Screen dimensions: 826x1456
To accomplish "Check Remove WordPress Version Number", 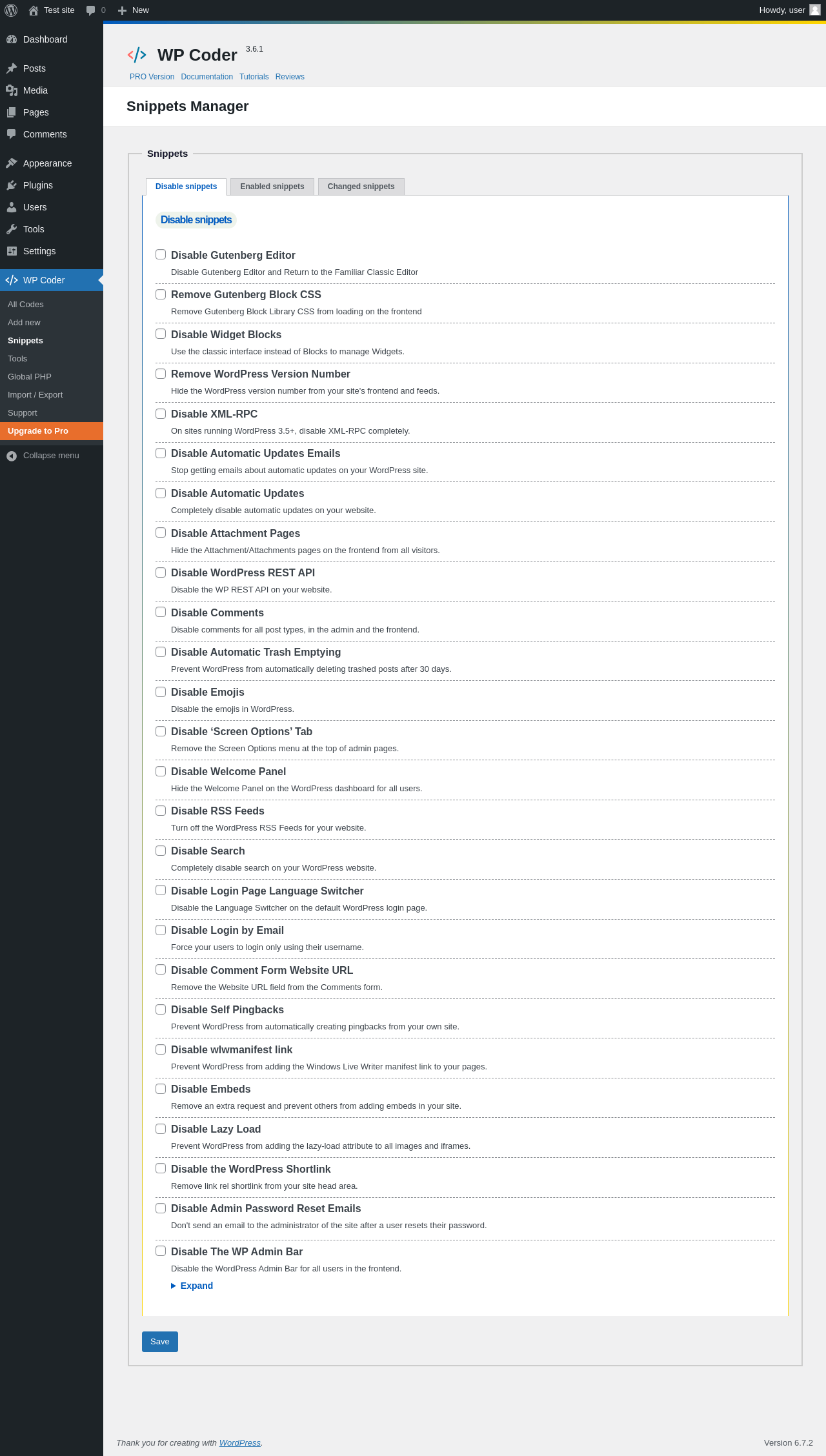I will pyautogui.click(x=161, y=374).
